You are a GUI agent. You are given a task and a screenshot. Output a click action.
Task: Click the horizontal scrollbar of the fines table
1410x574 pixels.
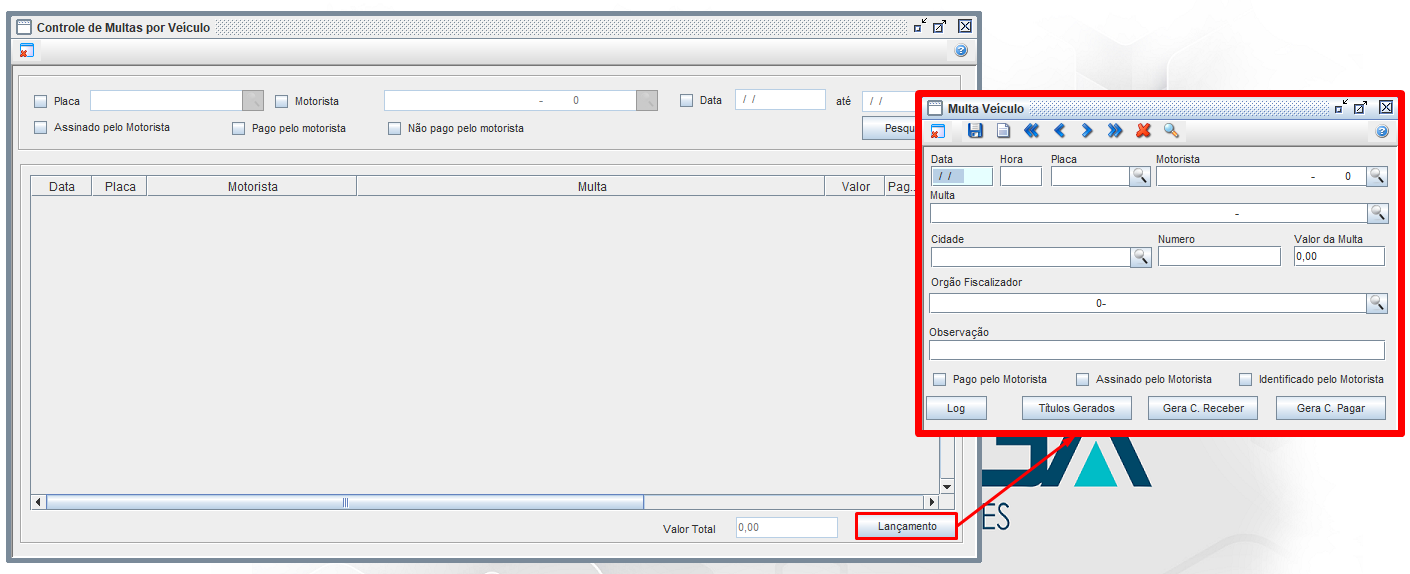tap(345, 502)
